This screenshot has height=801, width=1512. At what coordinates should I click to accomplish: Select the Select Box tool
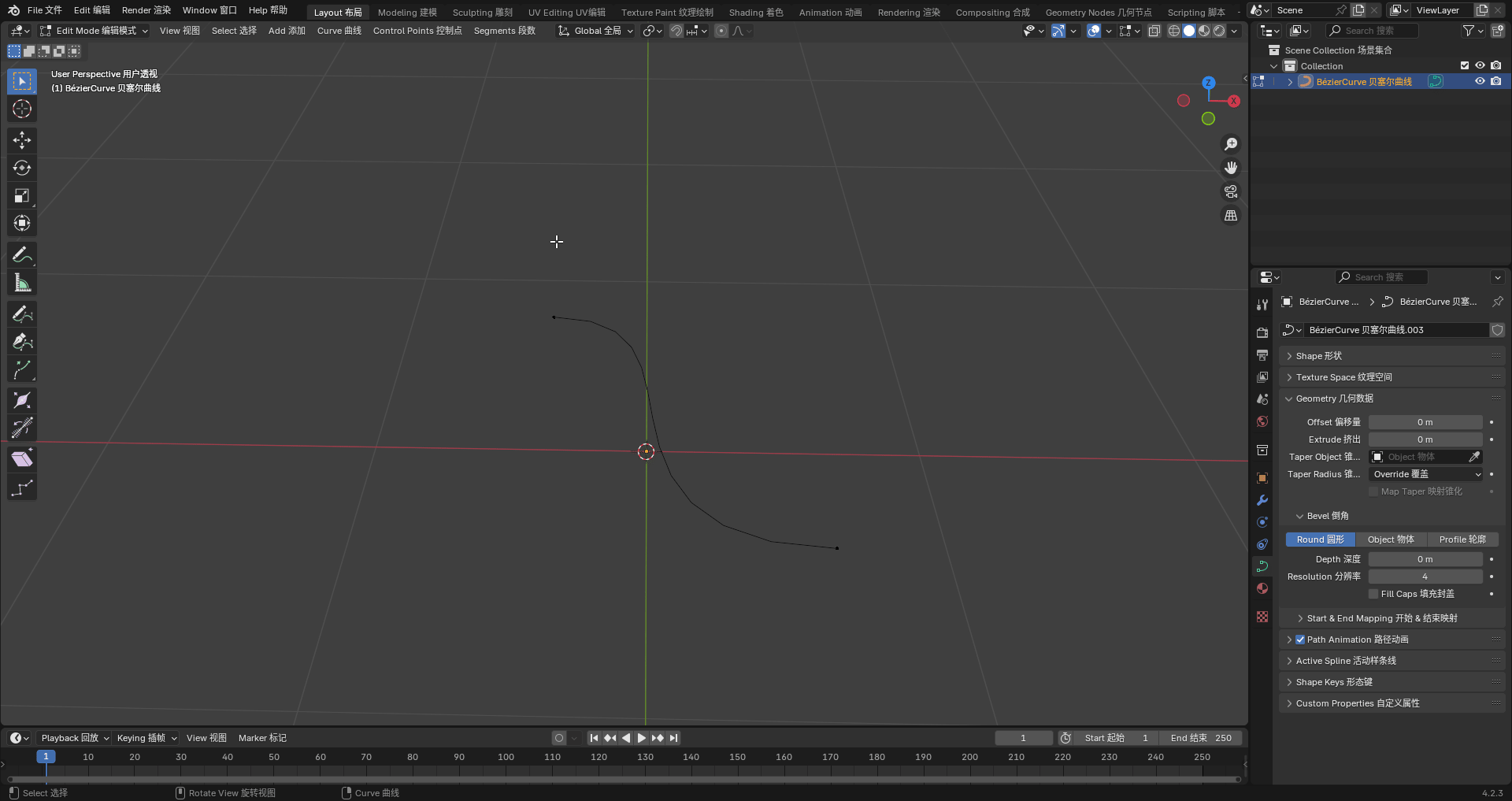coord(22,81)
